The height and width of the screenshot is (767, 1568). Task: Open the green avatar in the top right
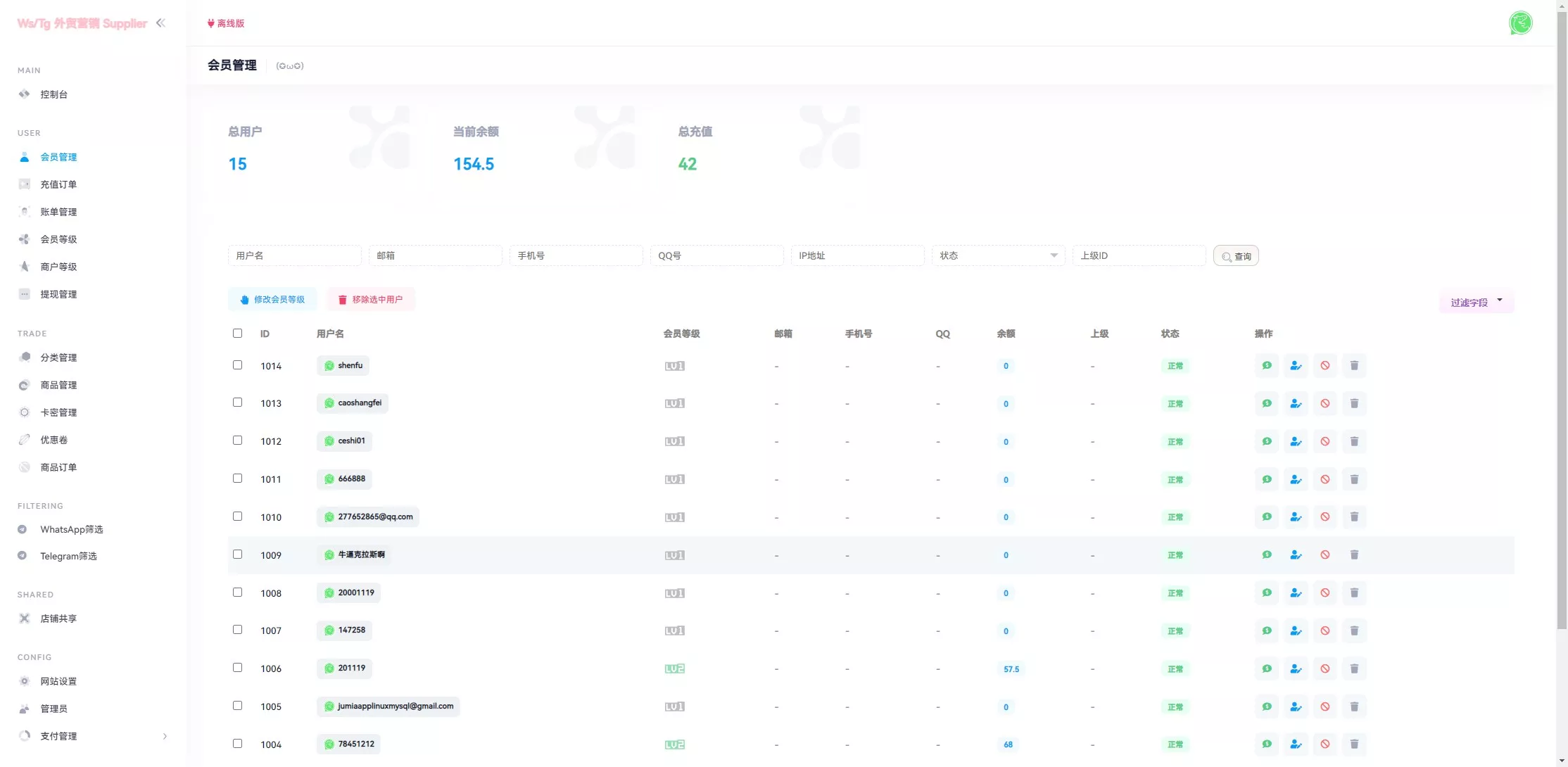1520,23
